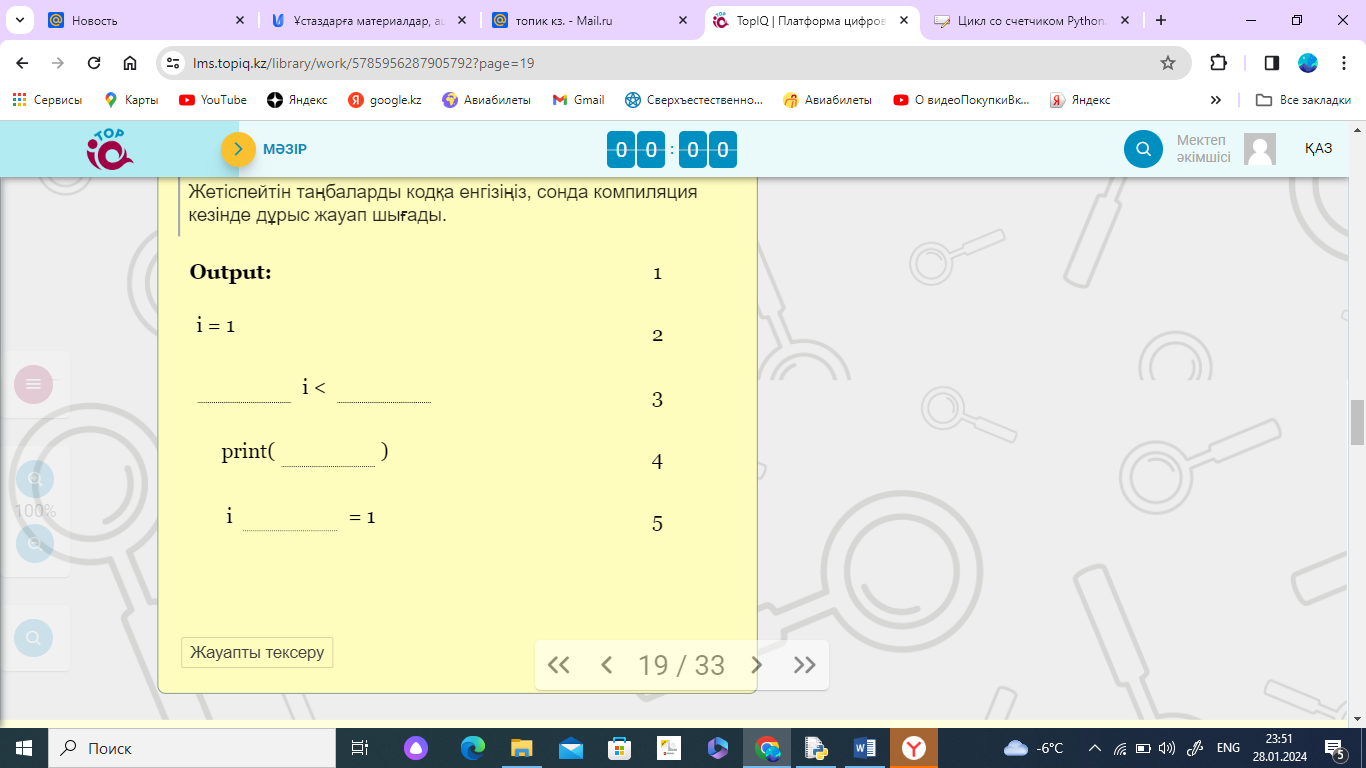Open the YouTube bookmark
1366x768 pixels.
(x=213, y=100)
